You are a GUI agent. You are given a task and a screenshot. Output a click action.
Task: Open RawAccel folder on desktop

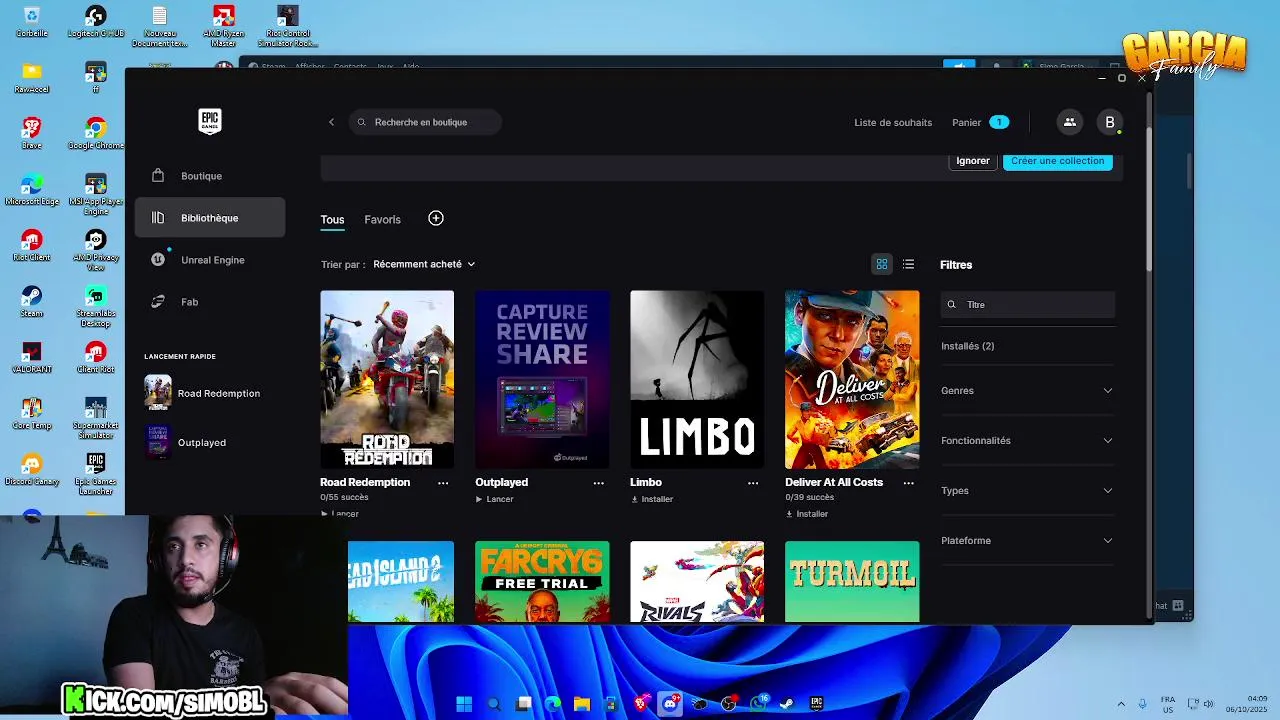tap(32, 77)
